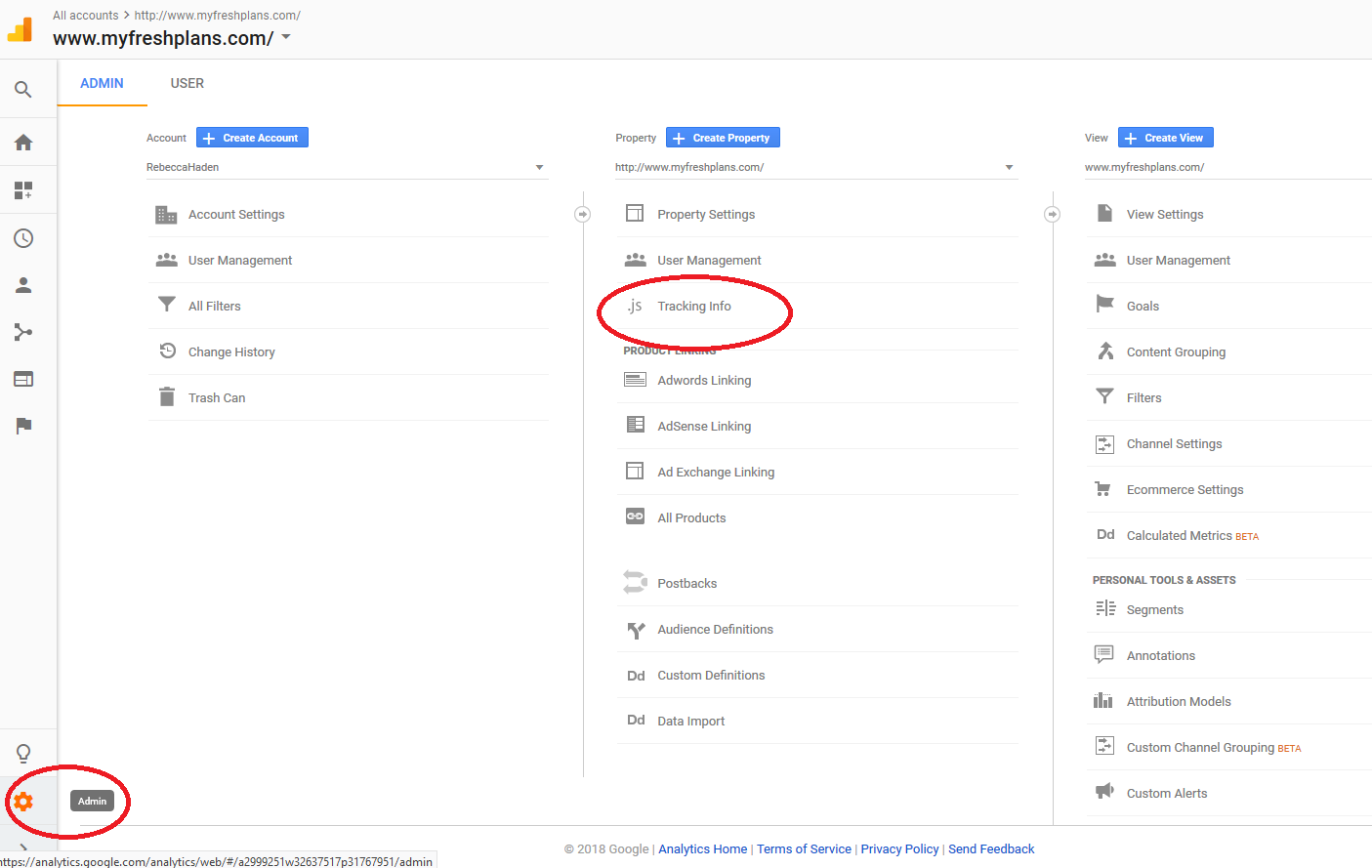Click the Goals flag icon
Screen dimensions: 1372x868
click(x=1104, y=305)
